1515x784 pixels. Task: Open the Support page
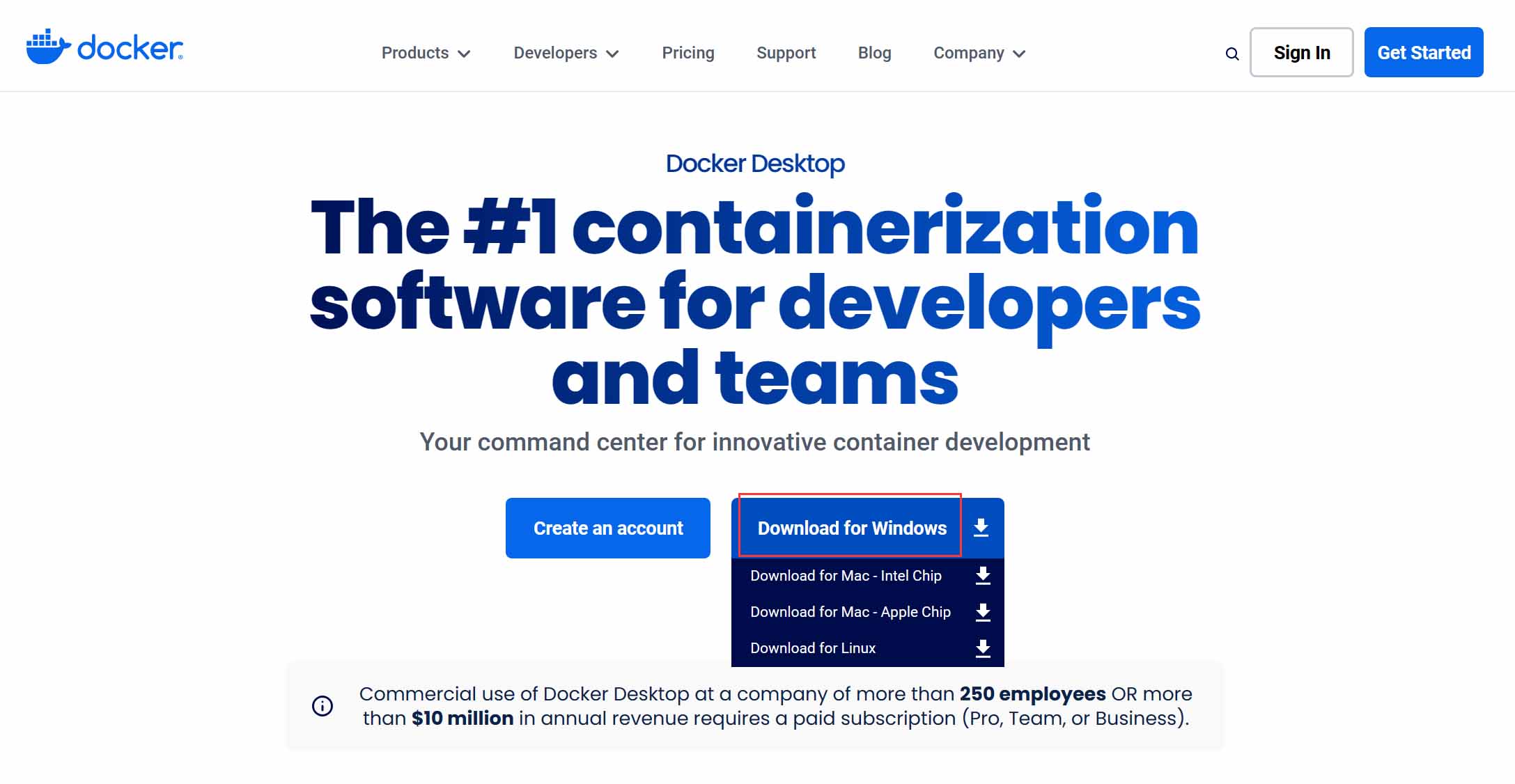point(786,53)
